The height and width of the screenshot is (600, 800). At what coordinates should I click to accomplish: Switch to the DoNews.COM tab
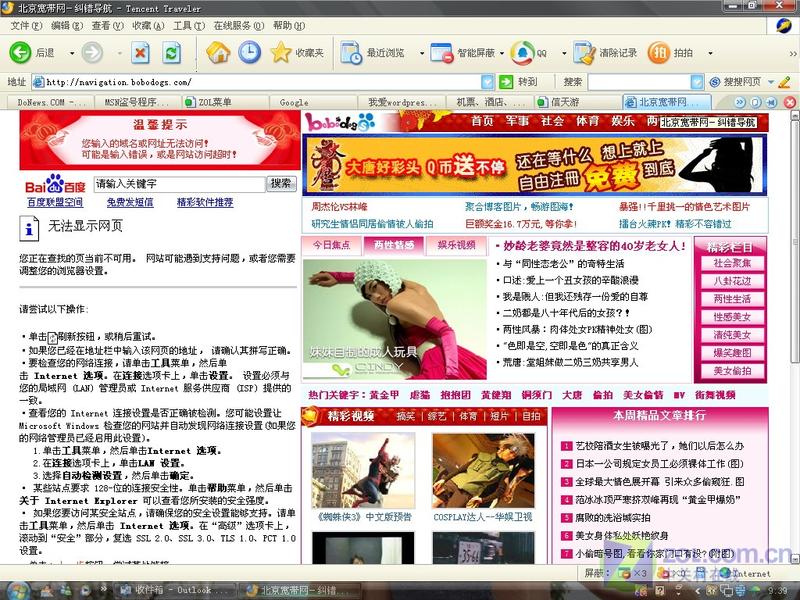51,103
